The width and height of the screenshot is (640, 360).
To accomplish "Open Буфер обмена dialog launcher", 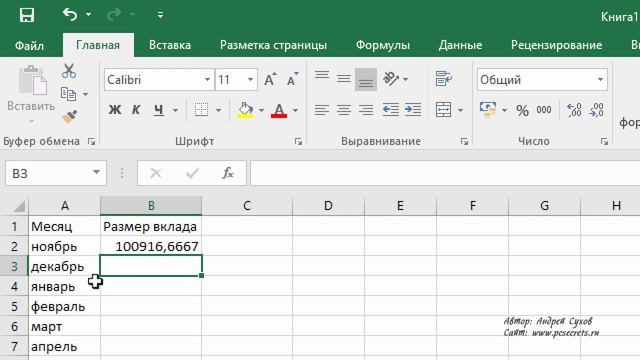I will 91,142.
